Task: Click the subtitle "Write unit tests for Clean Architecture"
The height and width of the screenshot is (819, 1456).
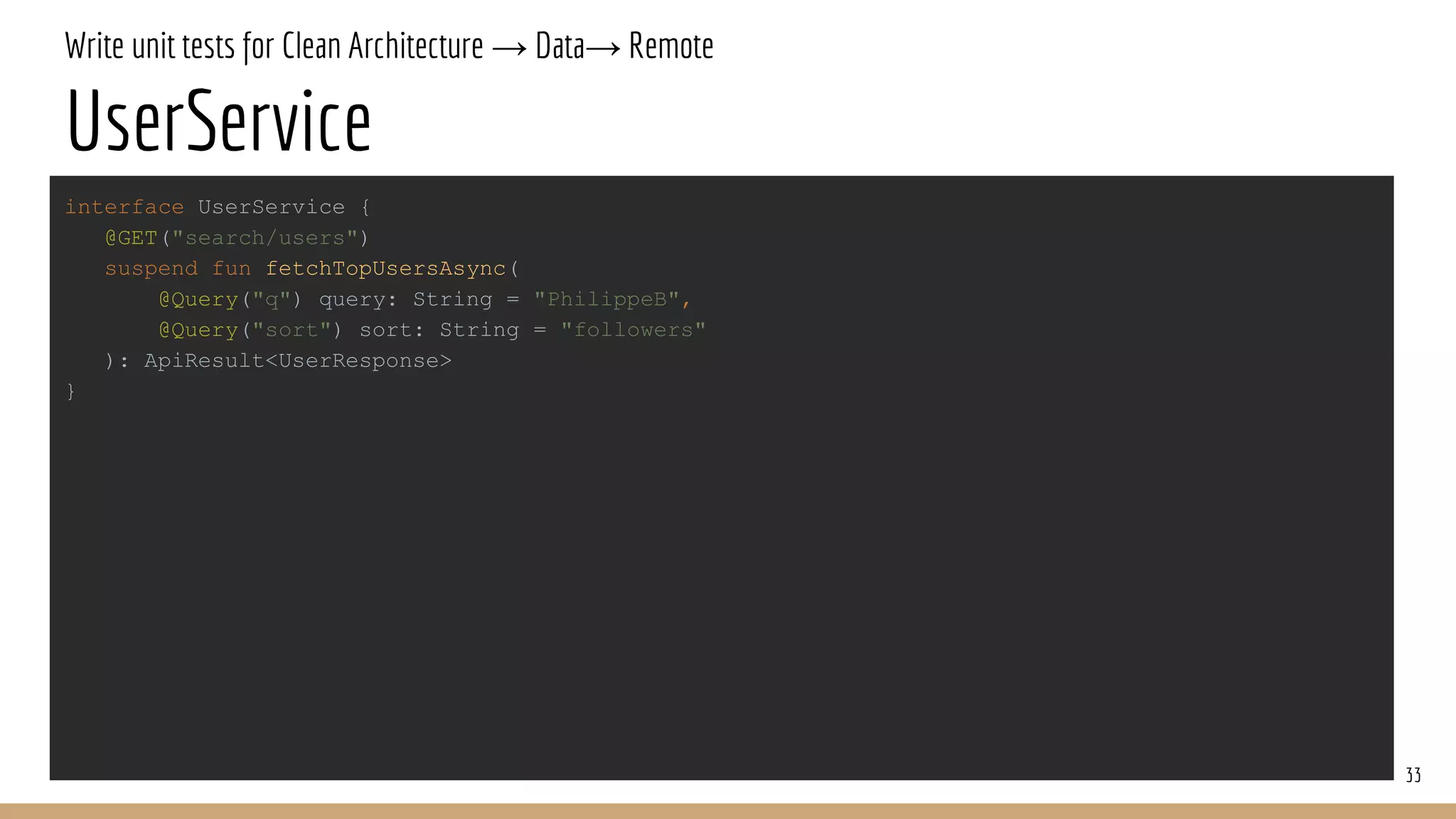Action: 274,46
